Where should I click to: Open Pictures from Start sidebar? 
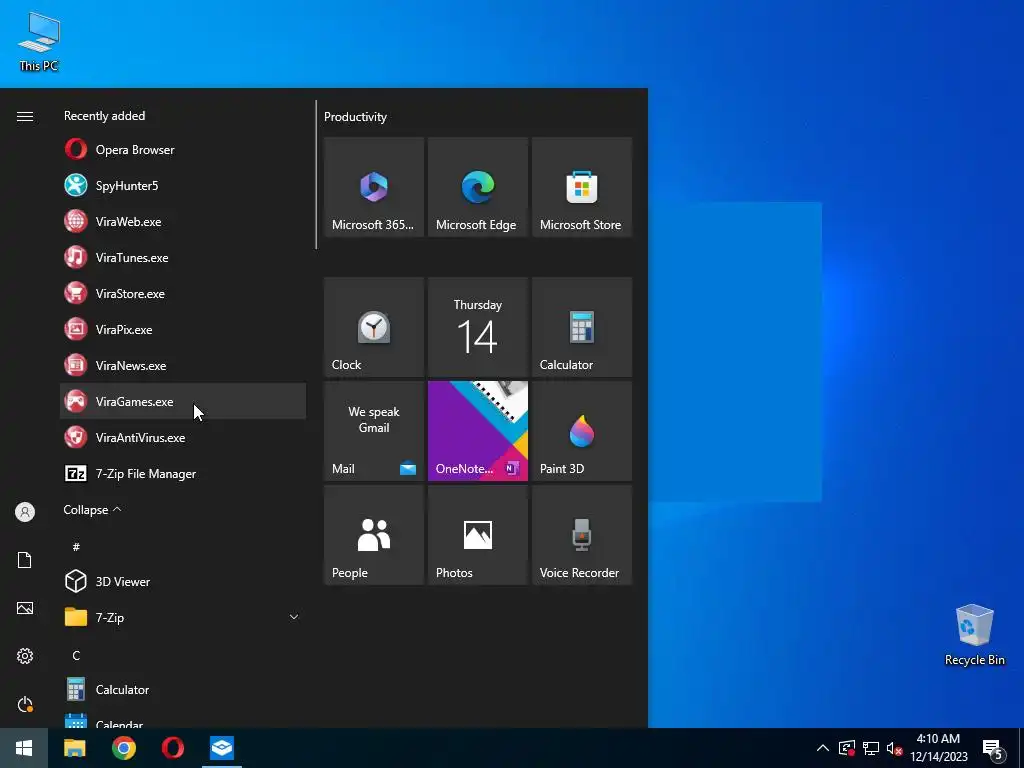tap(25, 608)
